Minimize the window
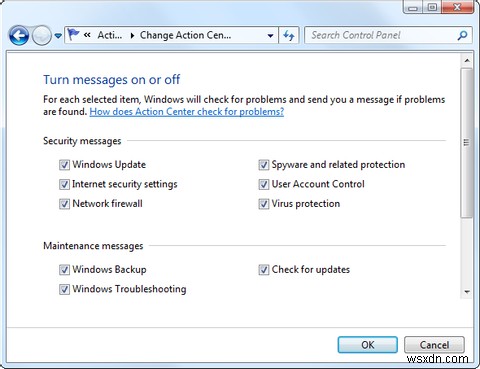 [x=413, y=7]
